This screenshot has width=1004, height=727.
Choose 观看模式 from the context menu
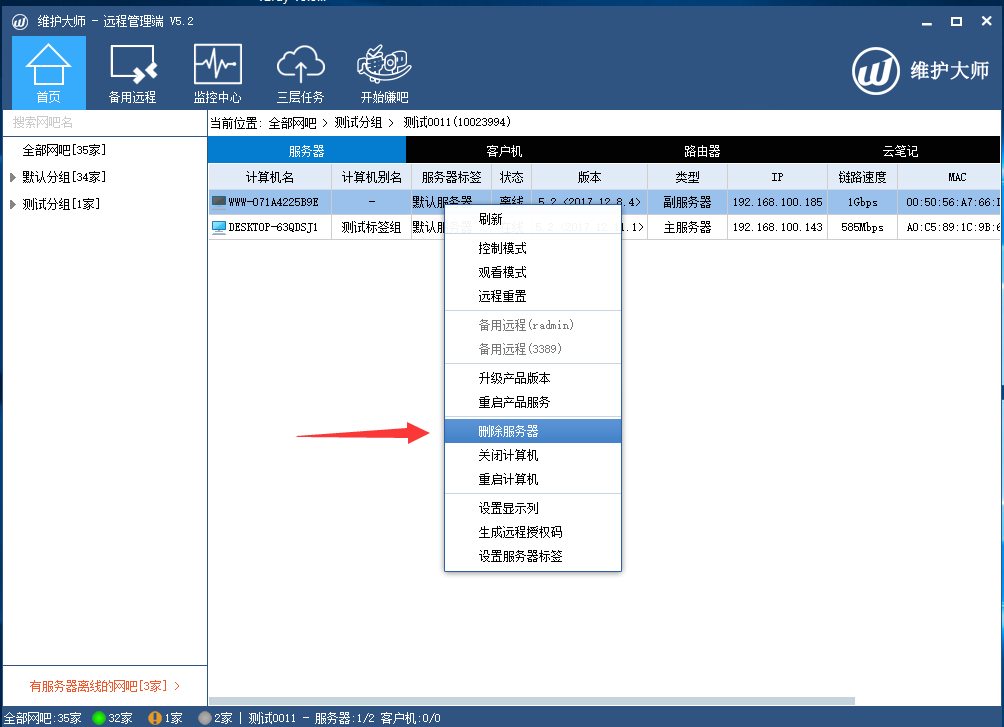[x=533, y=272]
